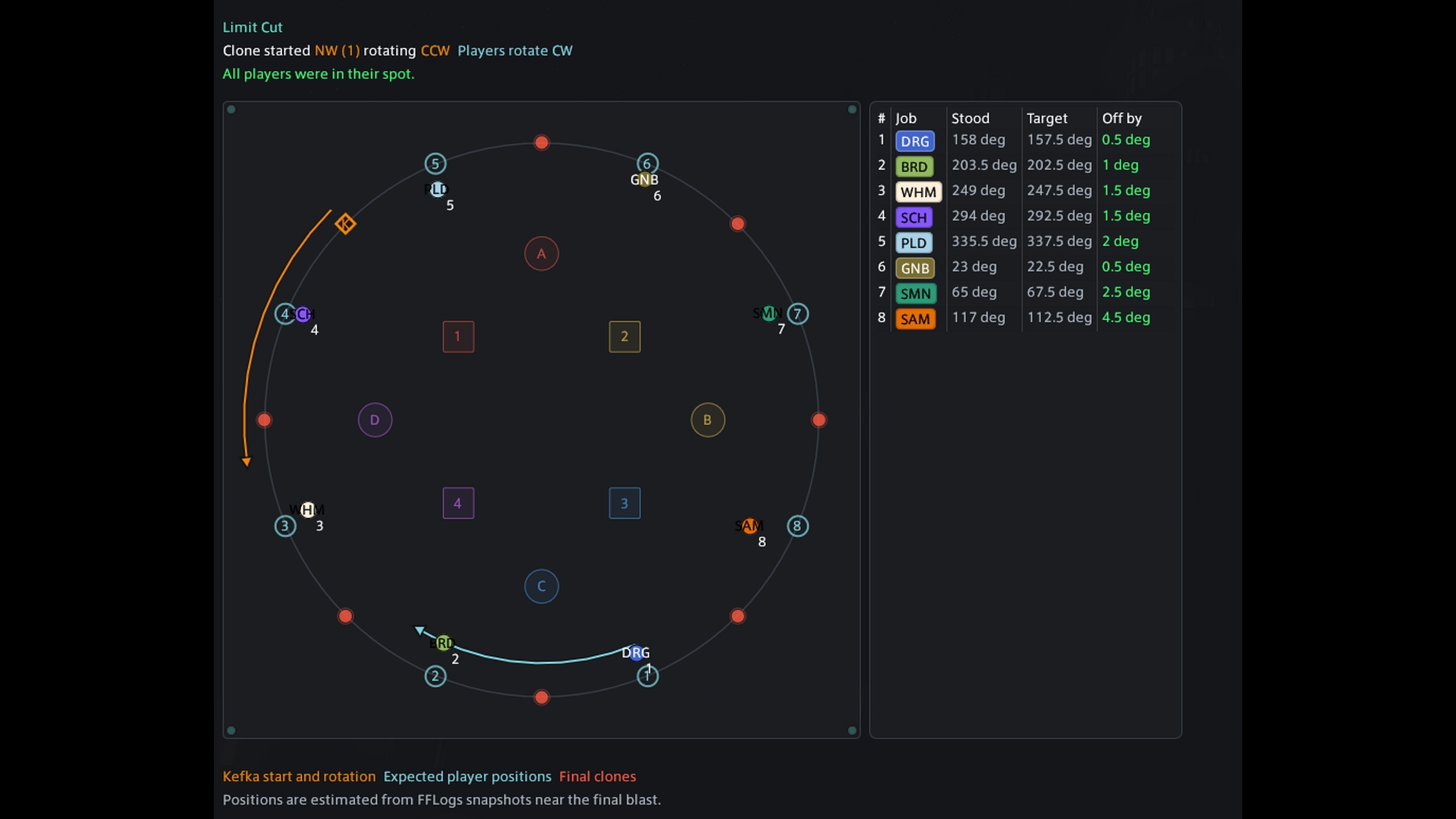Click the PLD job badge in table
Viewport: 1456px width, 819px height.
pos(914,243)
